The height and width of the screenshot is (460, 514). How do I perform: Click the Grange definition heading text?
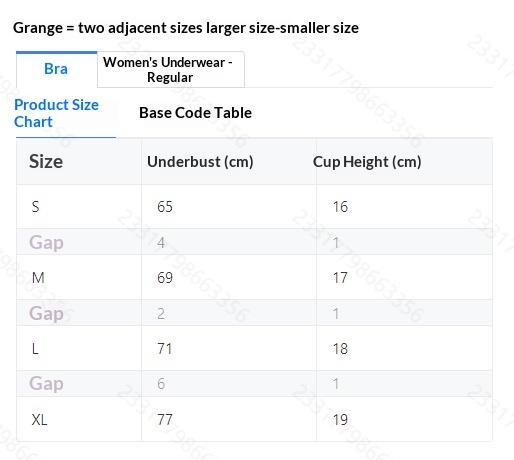(186, 28)
